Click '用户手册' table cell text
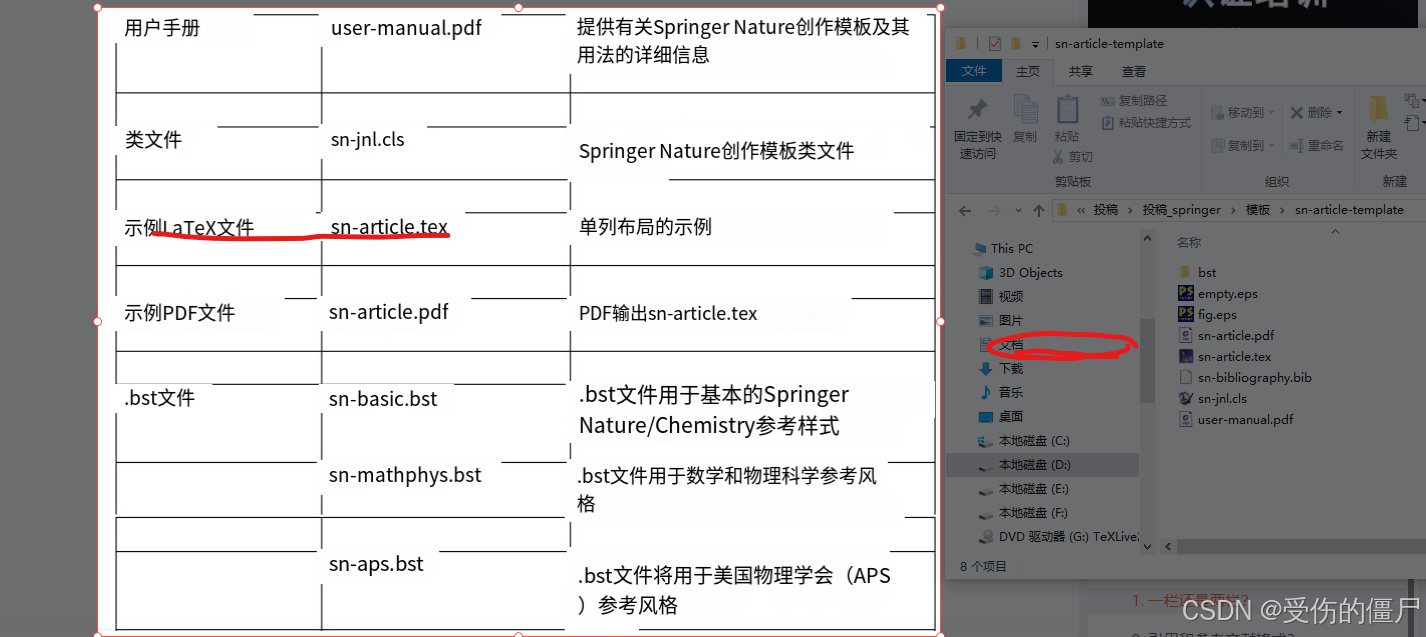Image resolution: width=1426 pixels, height=637 pixels. [162, 28]
